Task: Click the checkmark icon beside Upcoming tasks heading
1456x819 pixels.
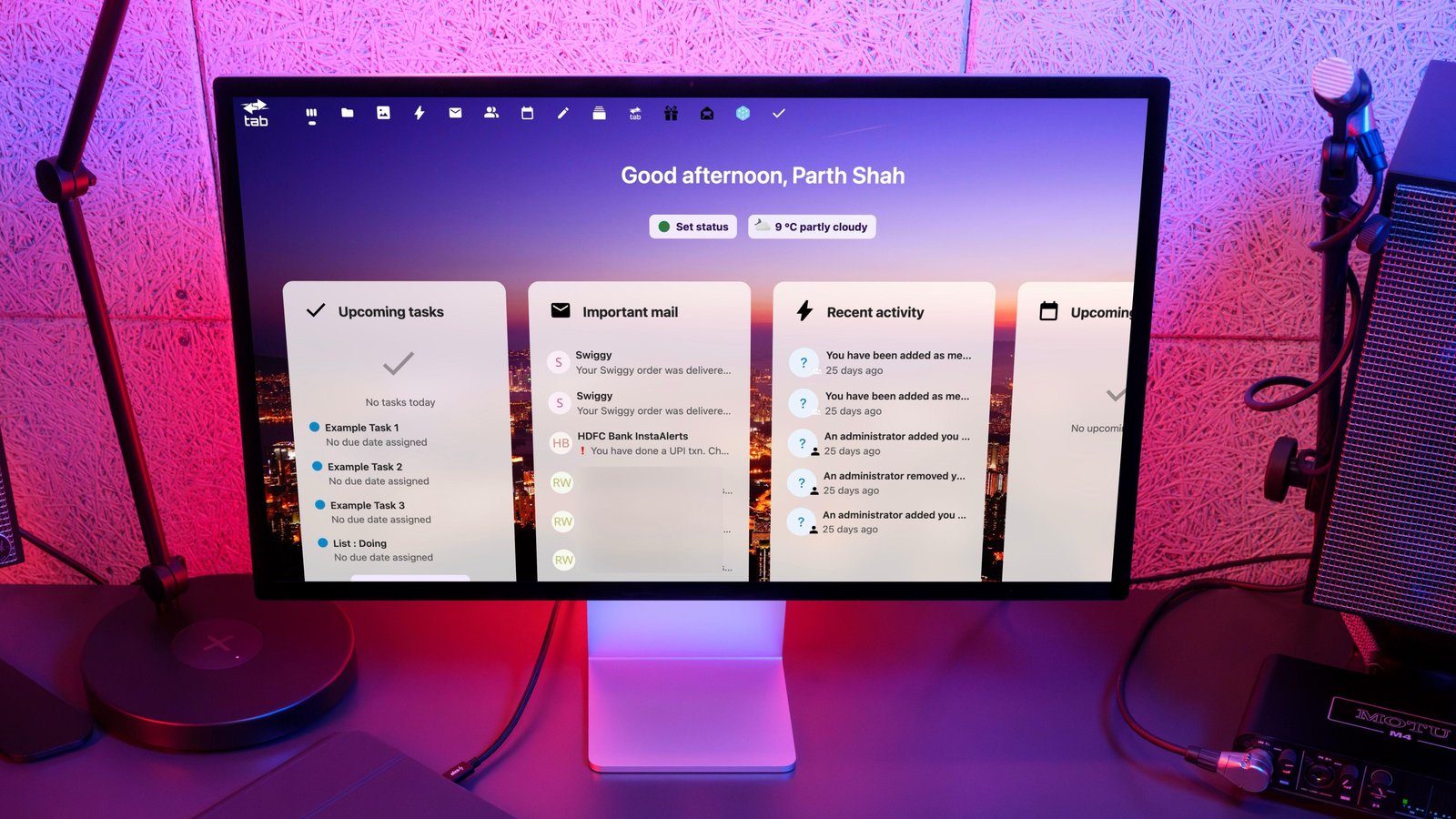Action: [316, 310]
